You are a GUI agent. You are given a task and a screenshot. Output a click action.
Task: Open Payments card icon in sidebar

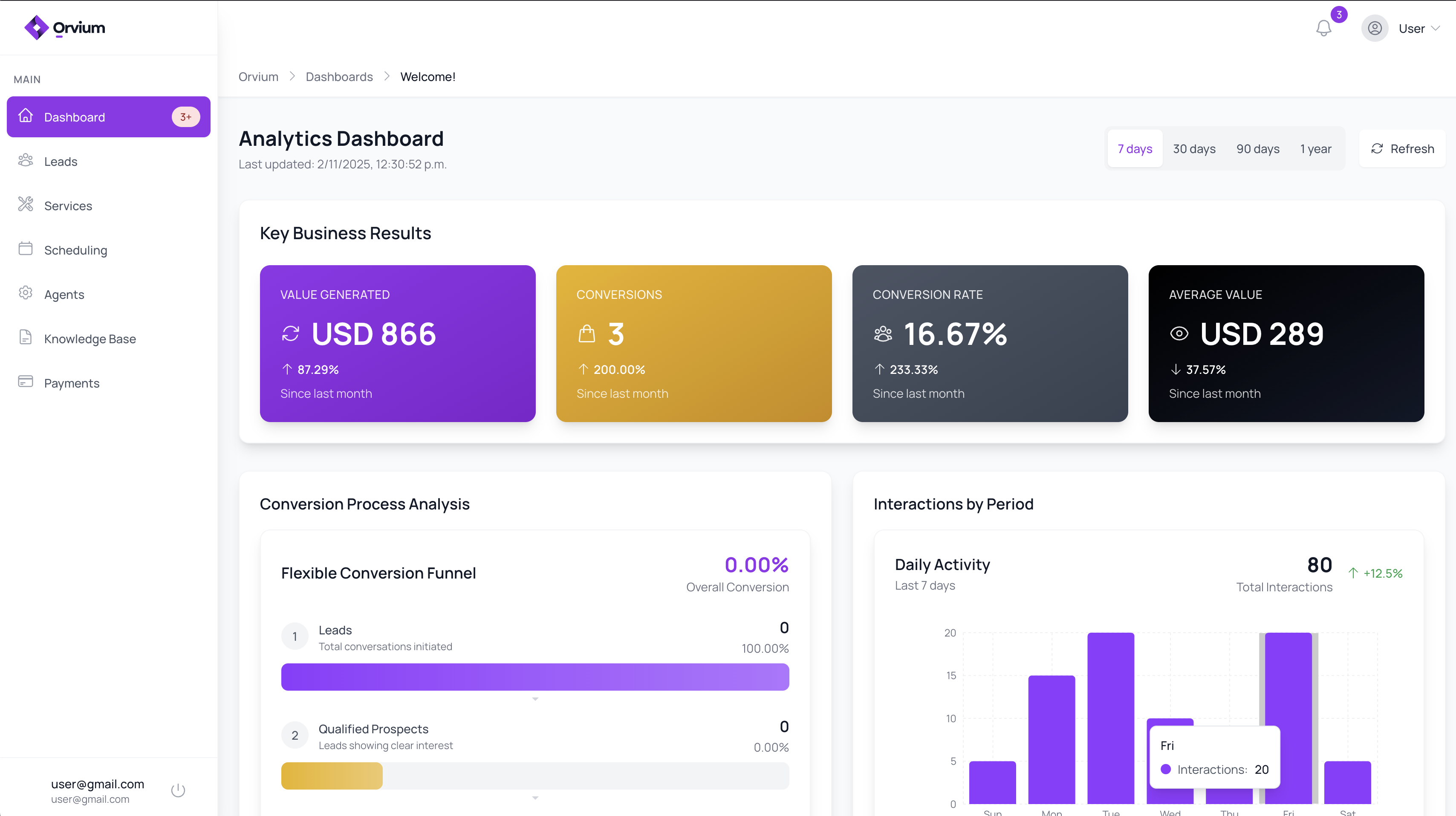tap(26, 382)
